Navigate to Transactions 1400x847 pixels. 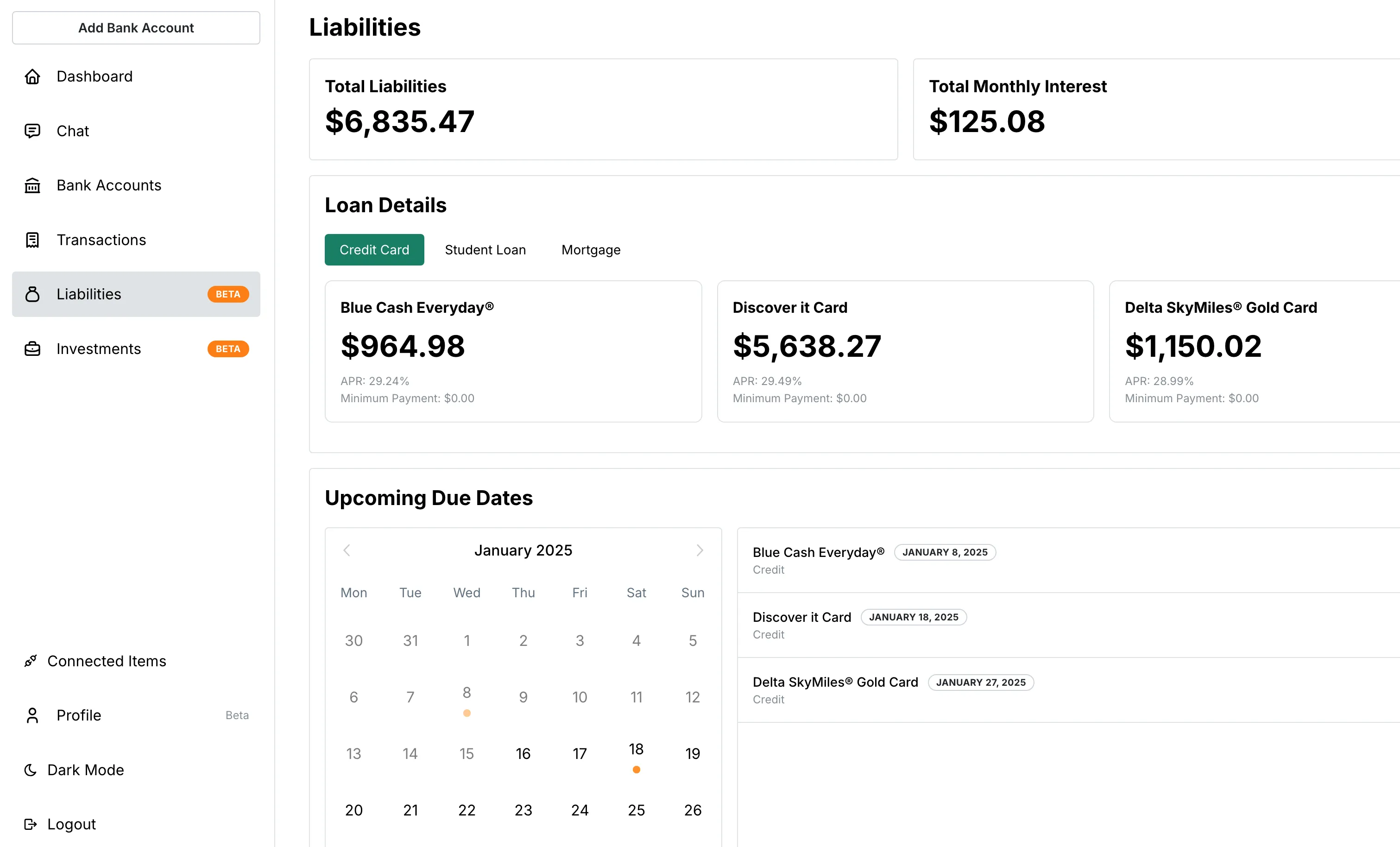point(136,240)
